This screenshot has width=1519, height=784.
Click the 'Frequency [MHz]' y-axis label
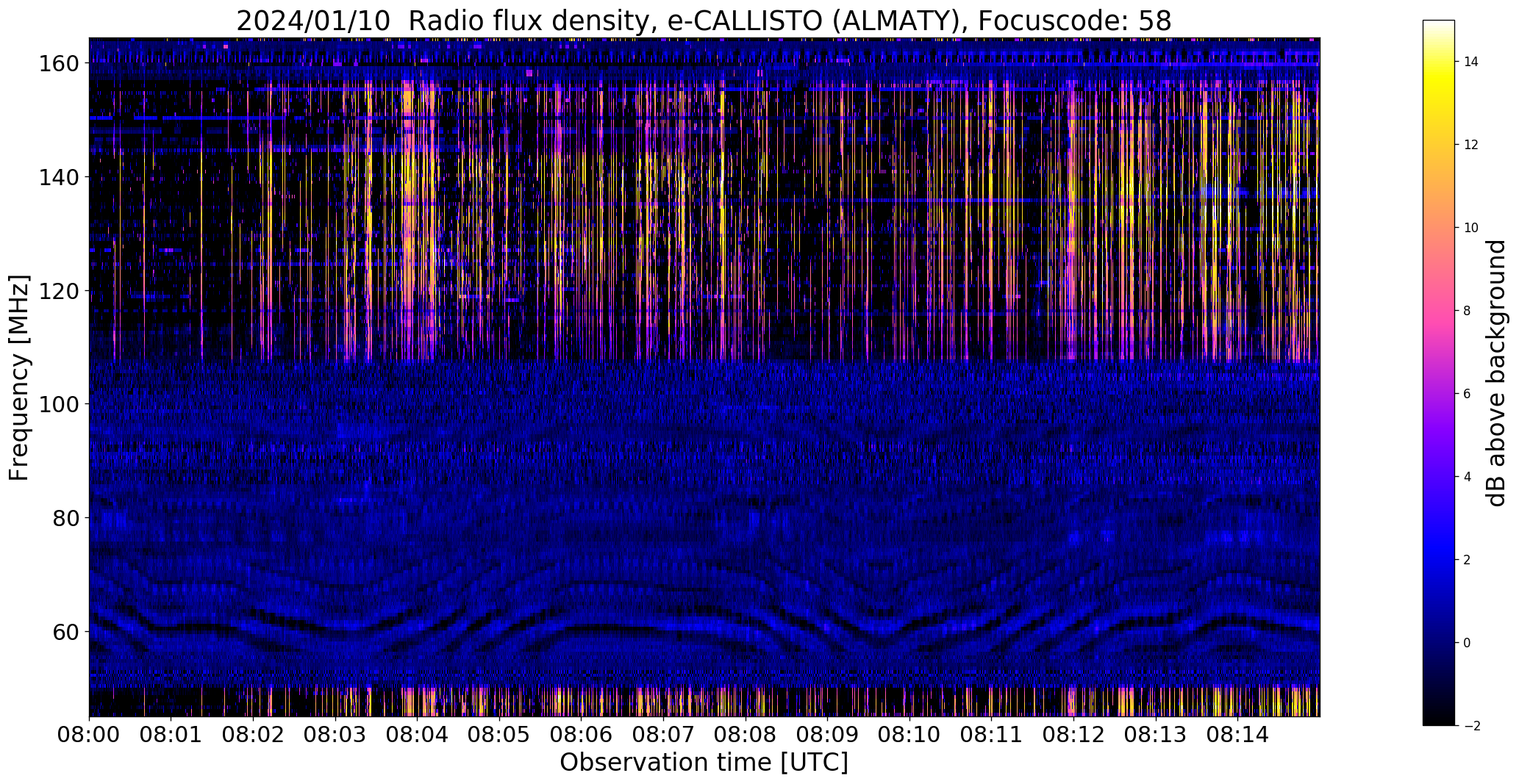19,378
